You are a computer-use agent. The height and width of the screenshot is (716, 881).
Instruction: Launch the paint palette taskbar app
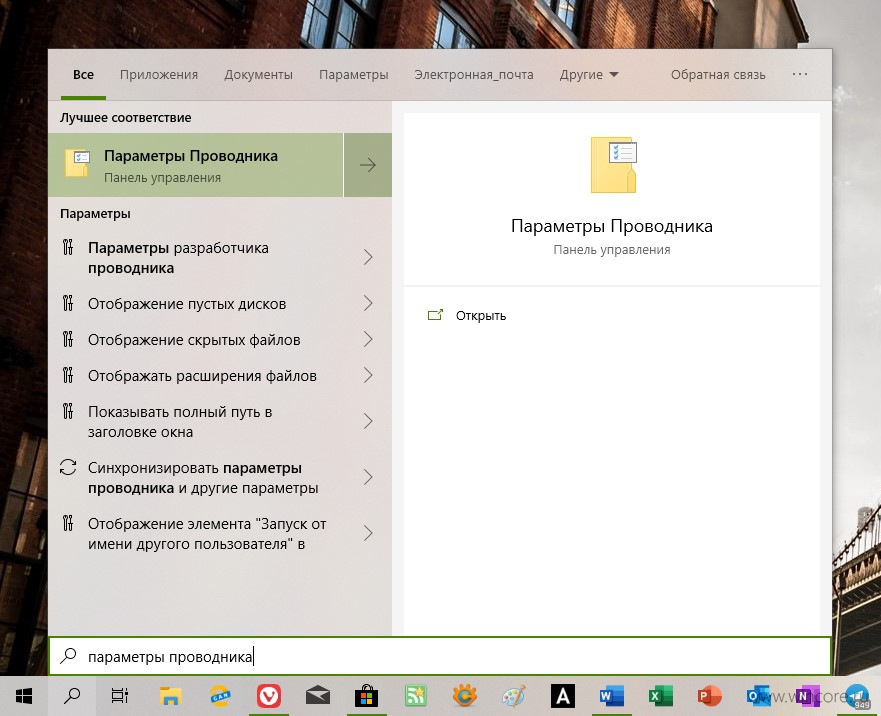pyautogui.click(x=514, y=696)
